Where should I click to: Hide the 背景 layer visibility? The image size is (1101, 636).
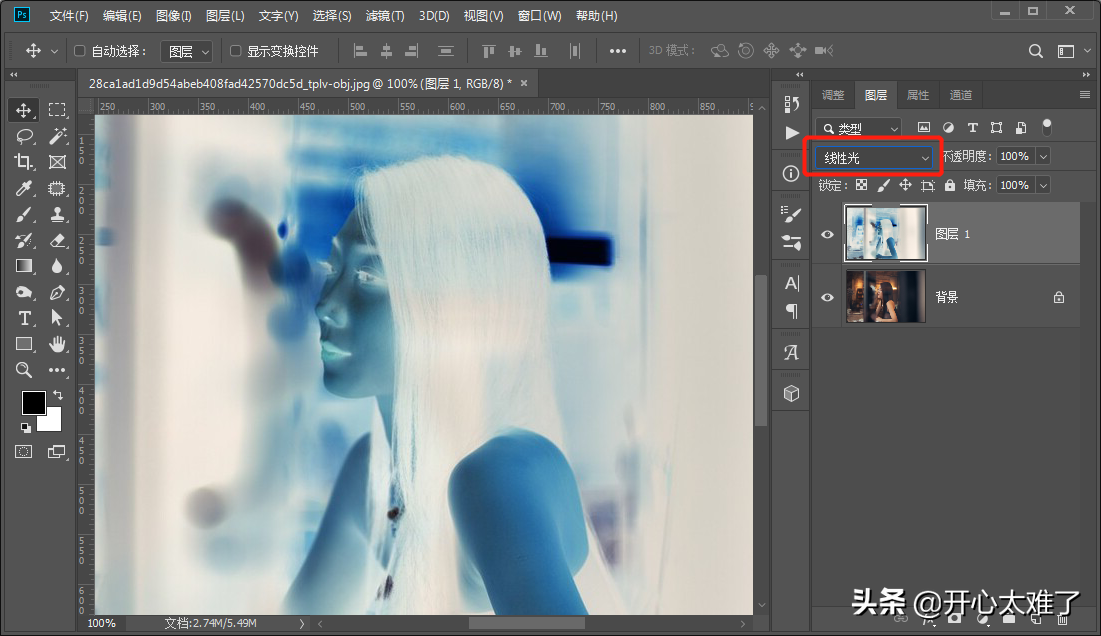(x=827, y=297)
